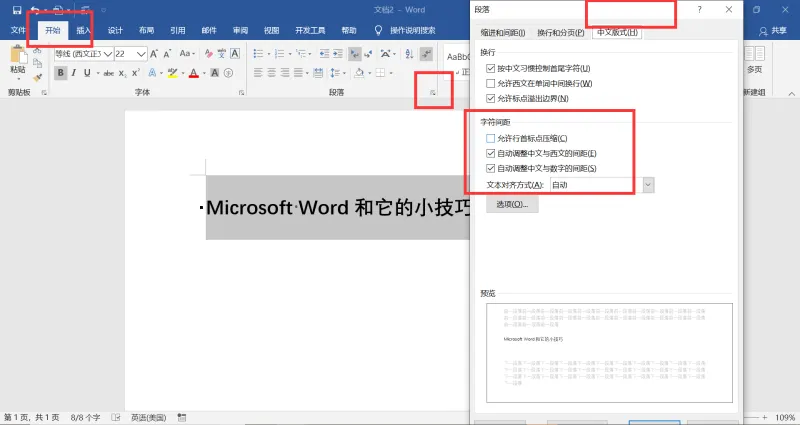Undo the last action
The width and height of the screenshot is (800, 425).
pos(35,10)
